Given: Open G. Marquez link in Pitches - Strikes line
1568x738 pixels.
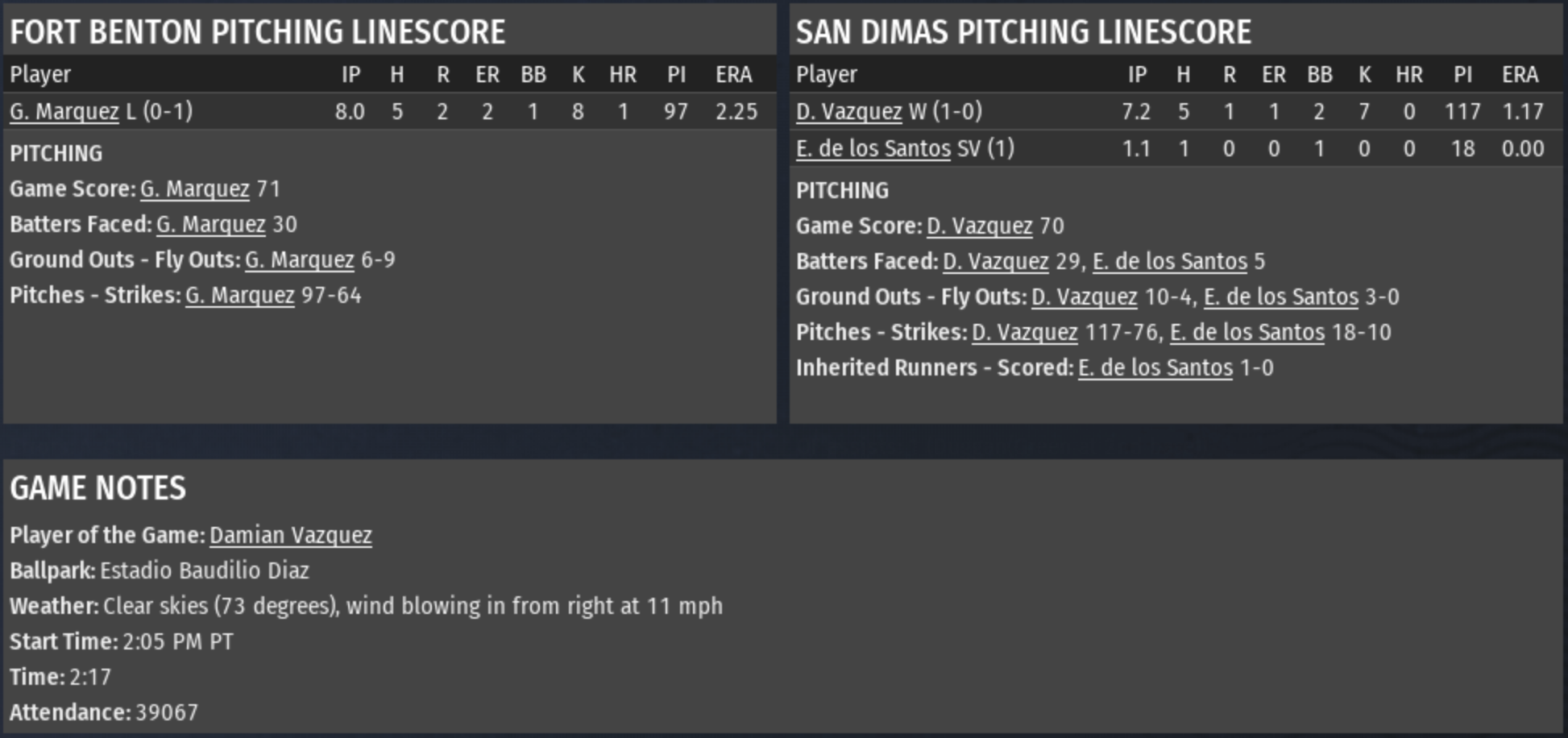Looking at the screenshot, I should click(x=239, y=295).
